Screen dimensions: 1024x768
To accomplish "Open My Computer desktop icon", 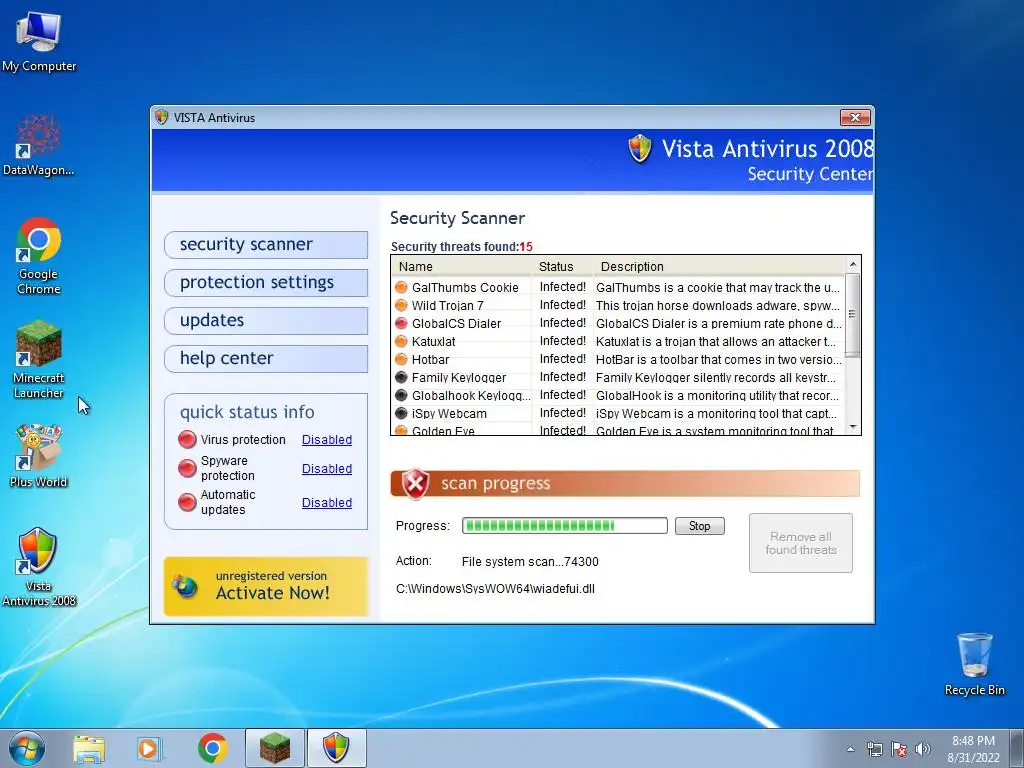I will point(39,40).
